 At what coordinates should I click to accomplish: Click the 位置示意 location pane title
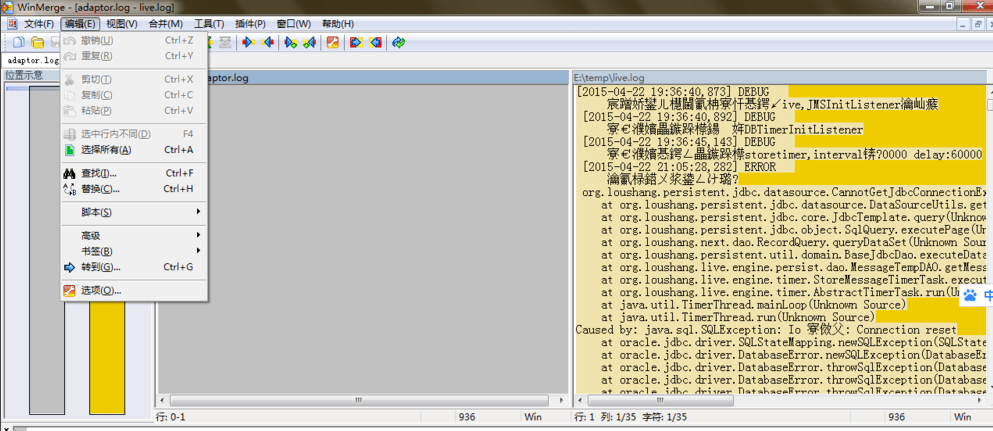pos(25,76)
